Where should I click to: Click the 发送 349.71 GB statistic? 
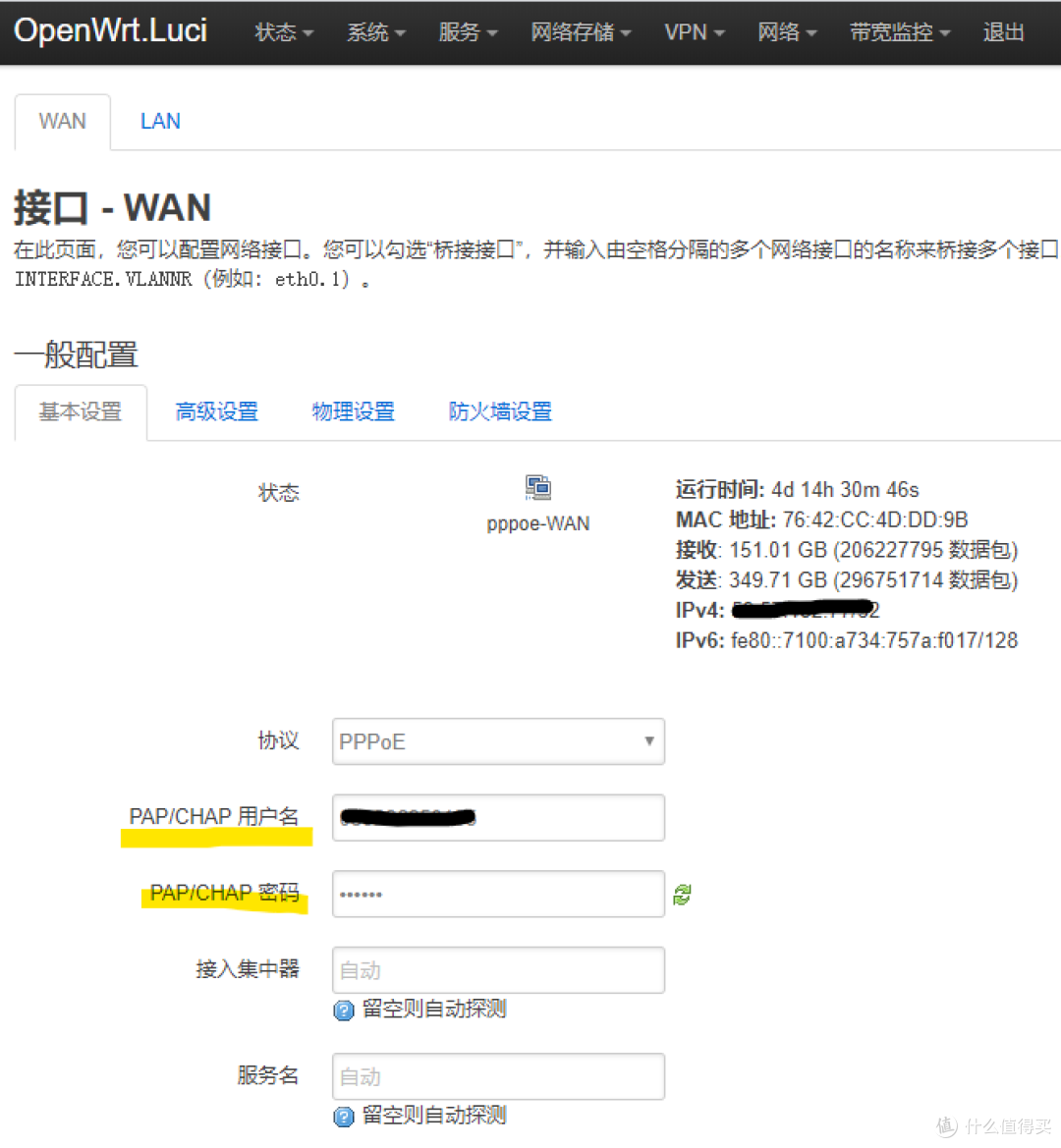(x=847, y=579)
